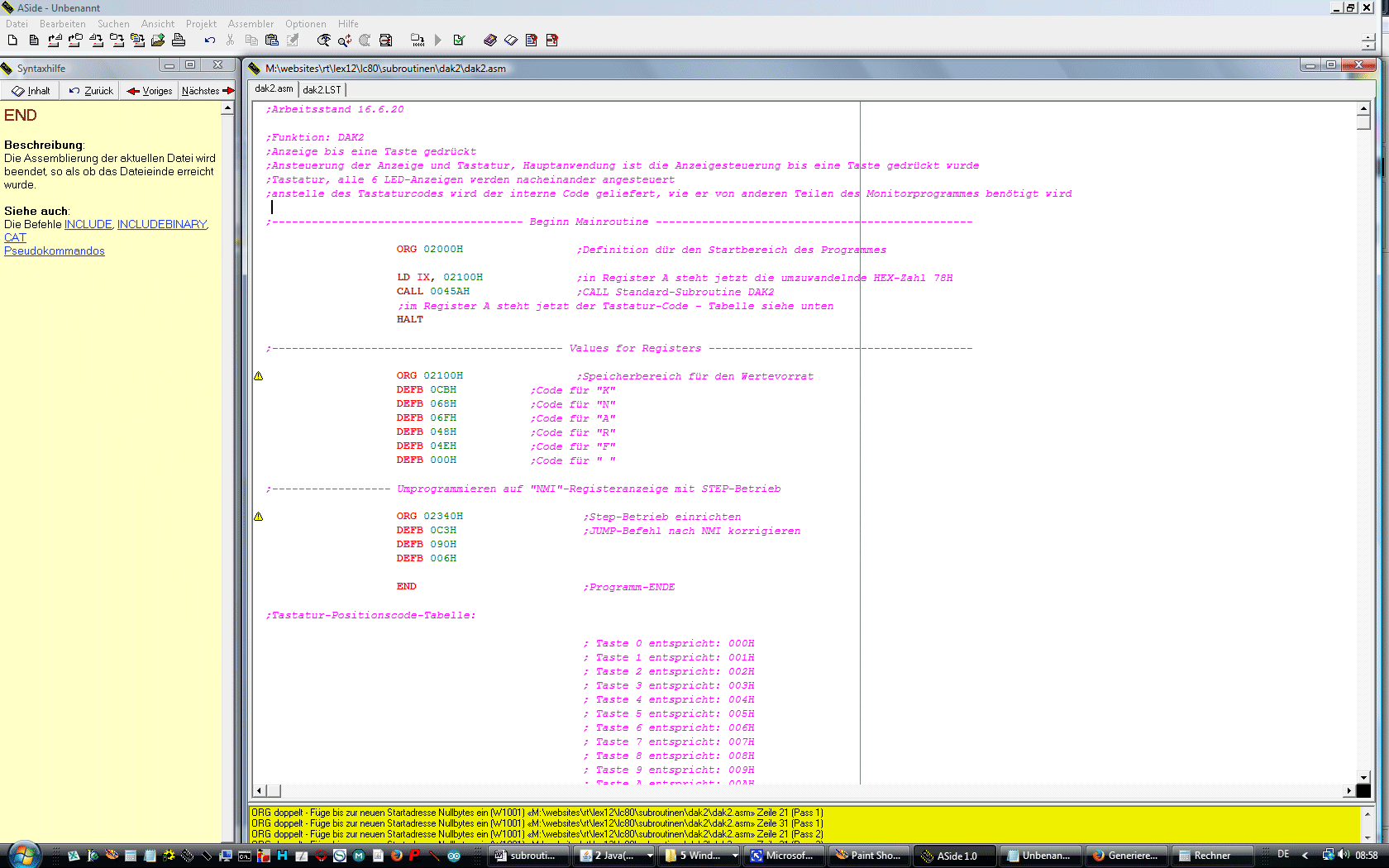
Task: Click the message panel scroll-up arrow
Action: [1368, 814]
